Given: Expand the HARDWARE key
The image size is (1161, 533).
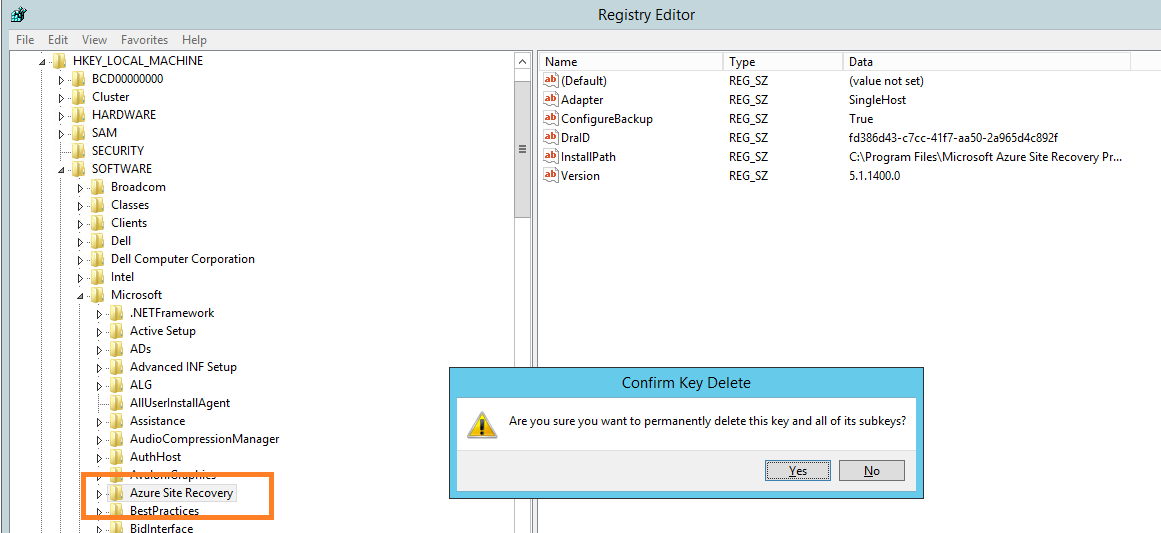Looking at the screenshot, I should 62,115.
